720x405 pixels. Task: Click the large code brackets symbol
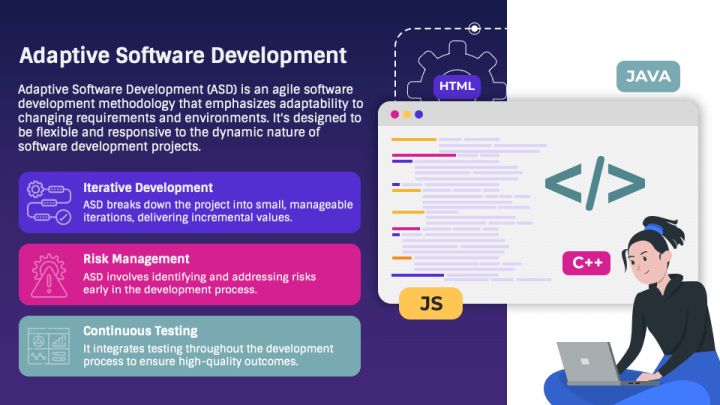pos(595,184)
